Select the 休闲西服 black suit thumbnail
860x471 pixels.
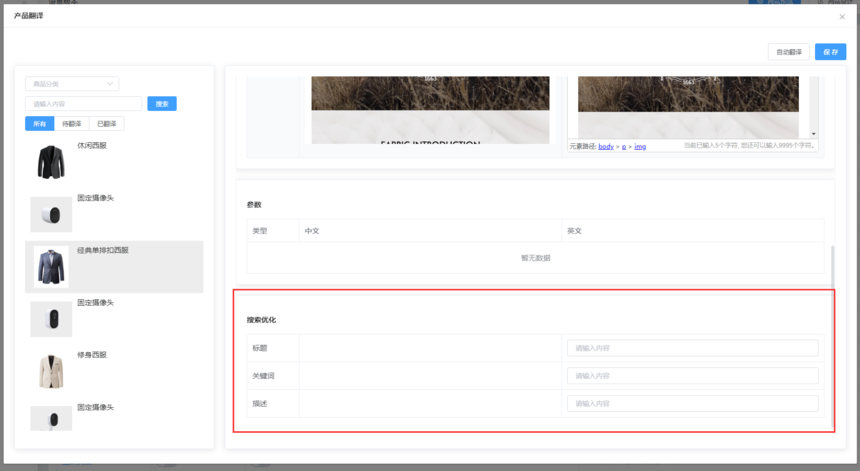pos(51,162)
